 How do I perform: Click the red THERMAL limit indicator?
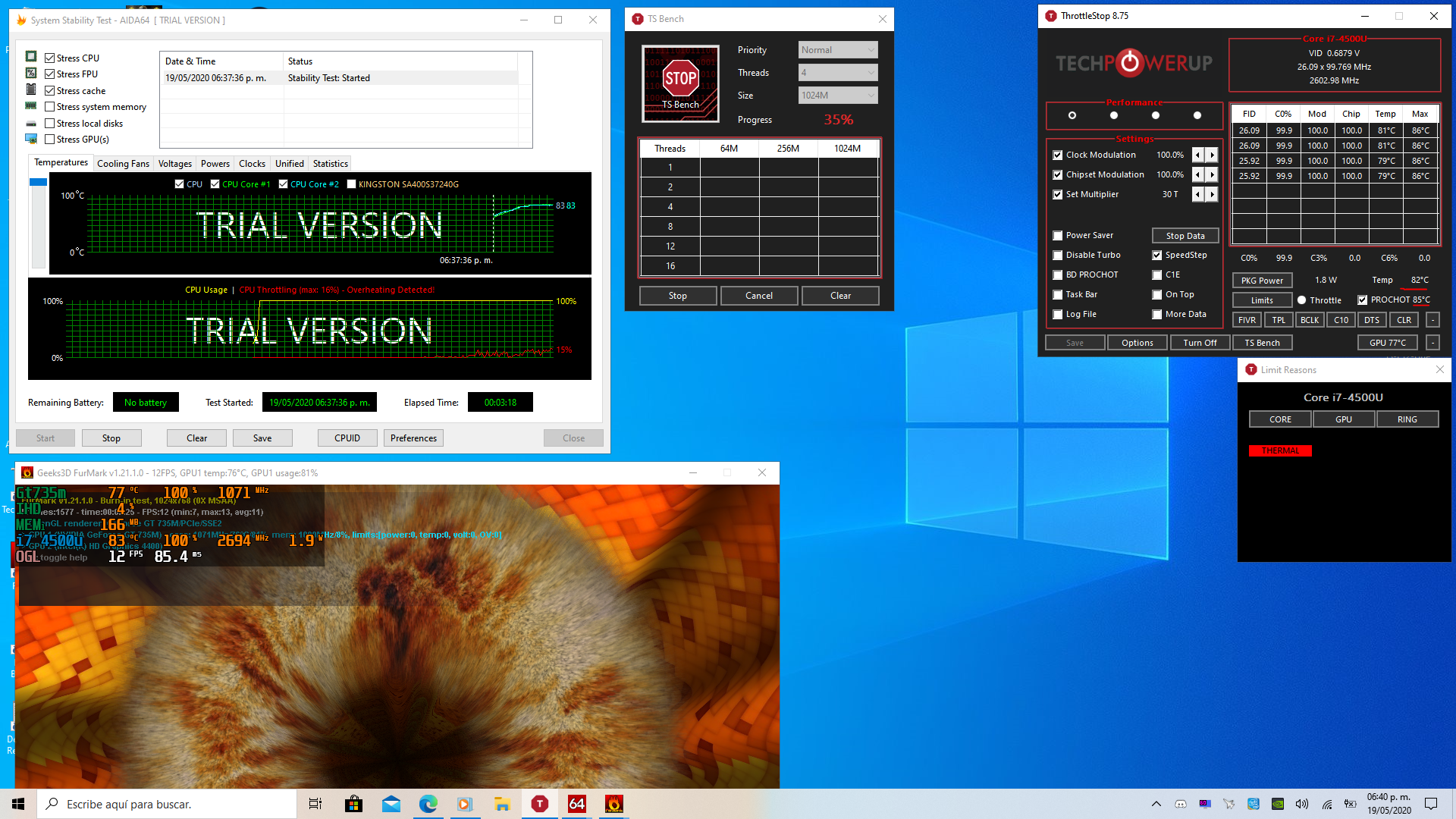point(1280,450)
